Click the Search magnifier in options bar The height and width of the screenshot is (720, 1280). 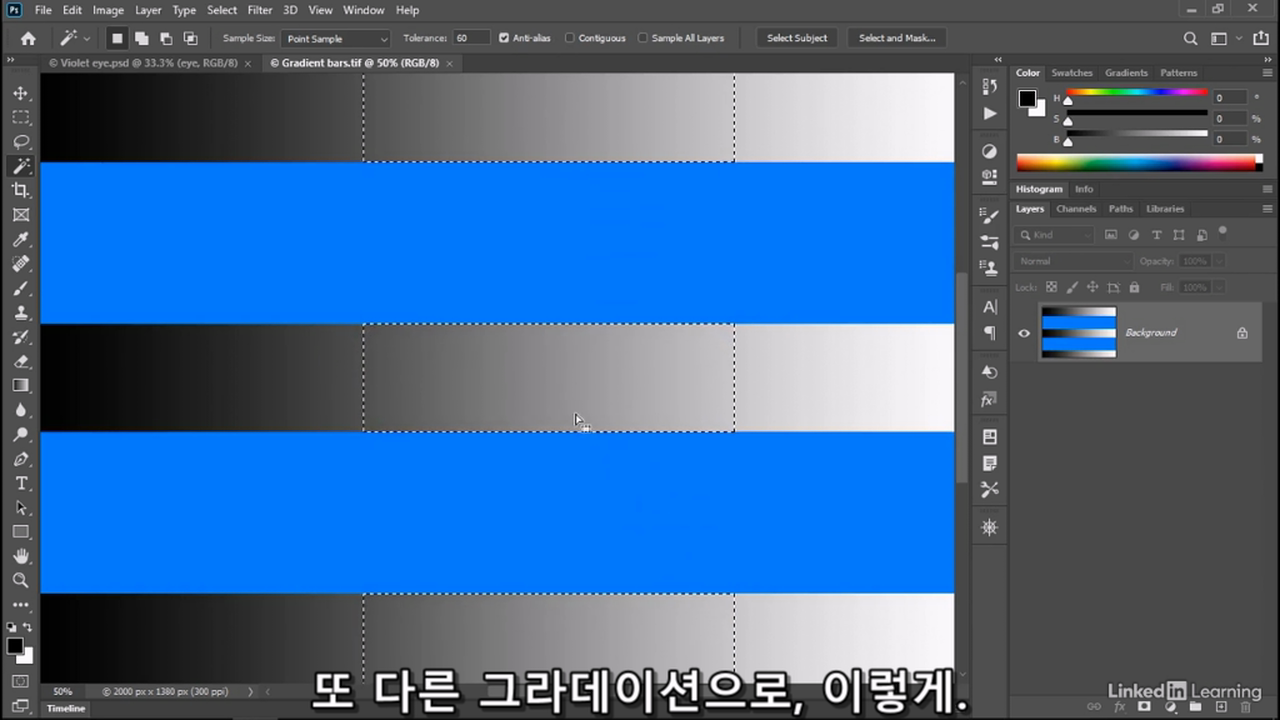[x=1190, y=38]
